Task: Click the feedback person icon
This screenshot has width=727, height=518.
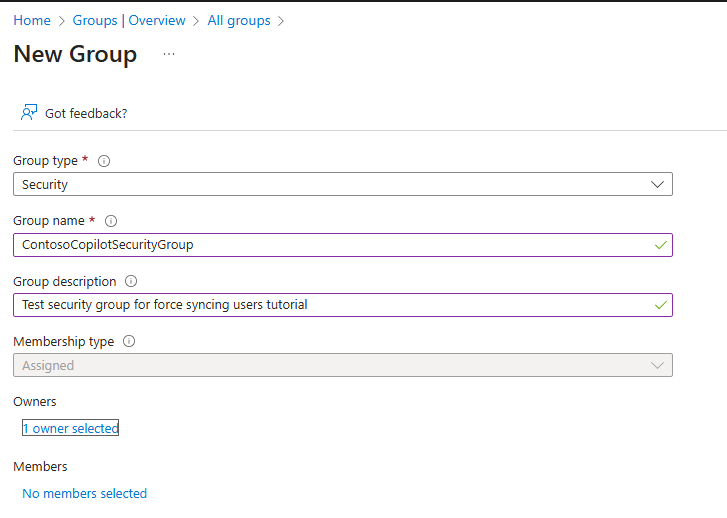Action: tap(29, 112)
